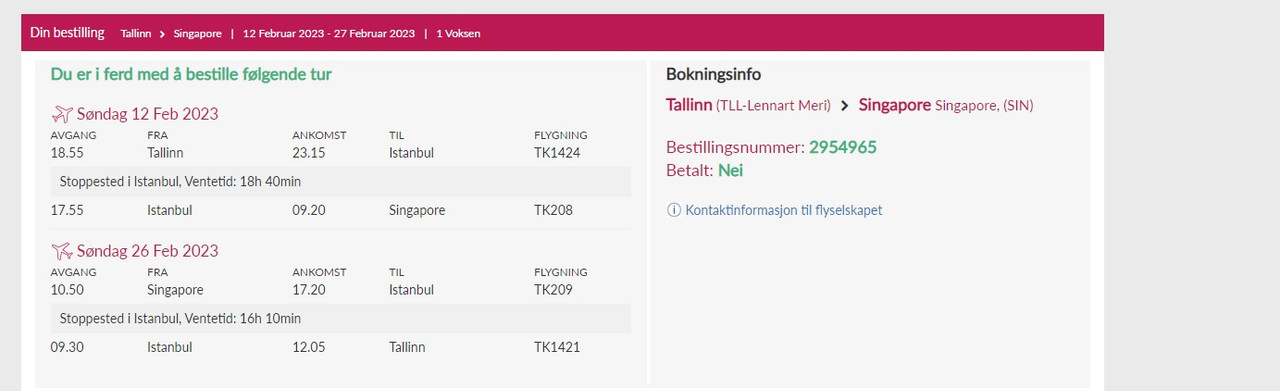Click flight number TK209
The height and width of the screenshot is (391, 1280).
click(553, 290)
